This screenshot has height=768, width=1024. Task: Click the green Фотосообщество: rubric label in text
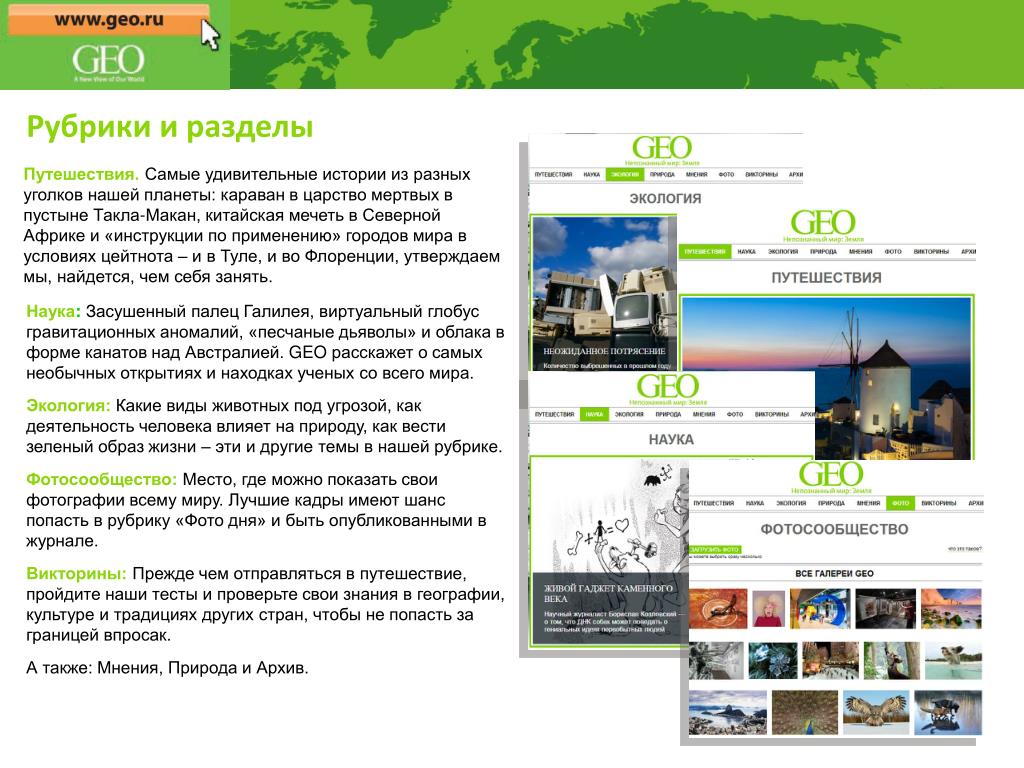point(101,479)
